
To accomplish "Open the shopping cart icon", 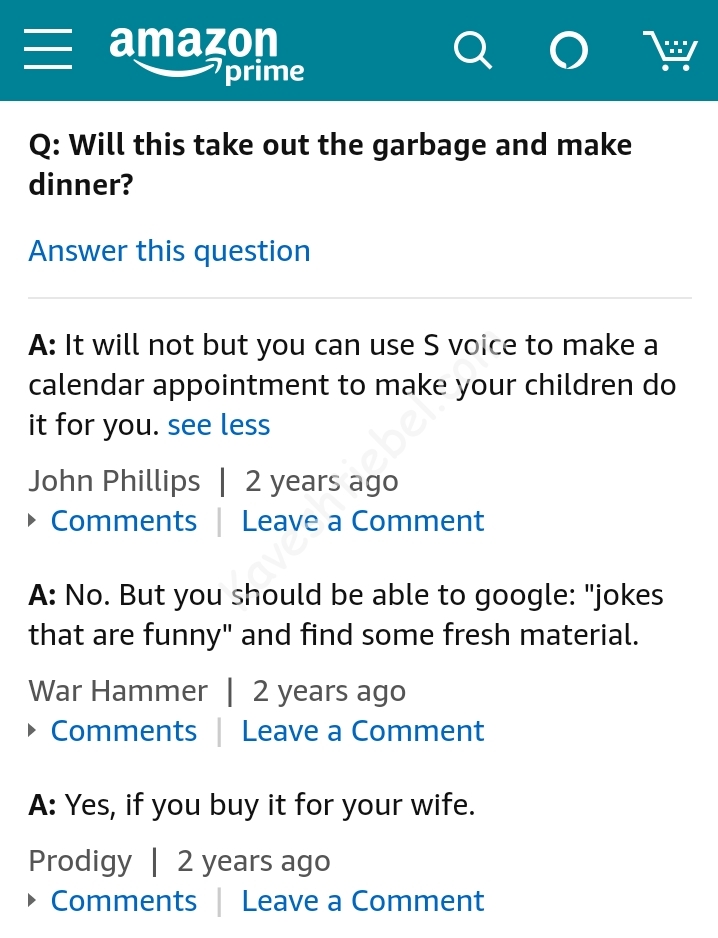I will click(x=670, y=50).
